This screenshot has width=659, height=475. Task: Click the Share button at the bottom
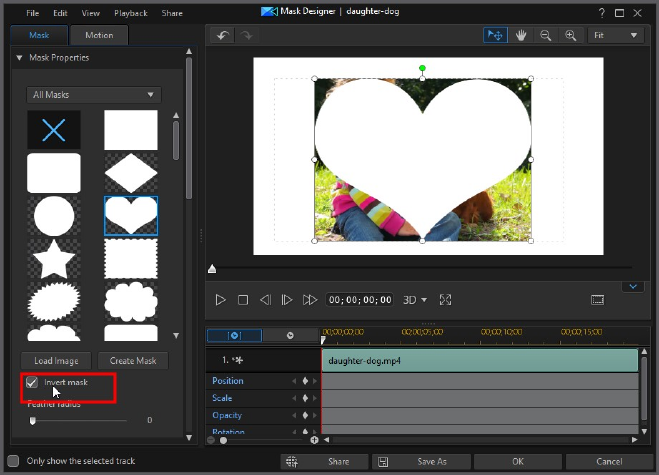[x=324, y=462]
